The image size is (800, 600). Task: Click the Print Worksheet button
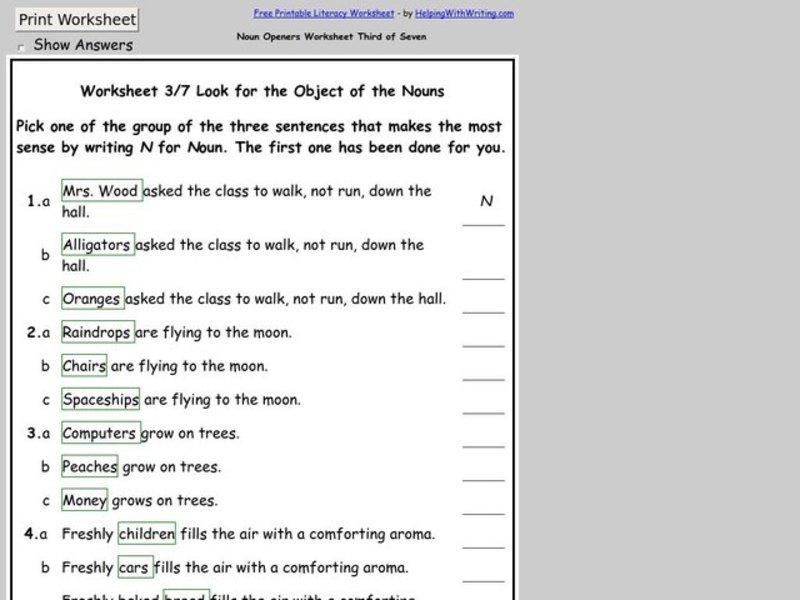click(75, 19)
